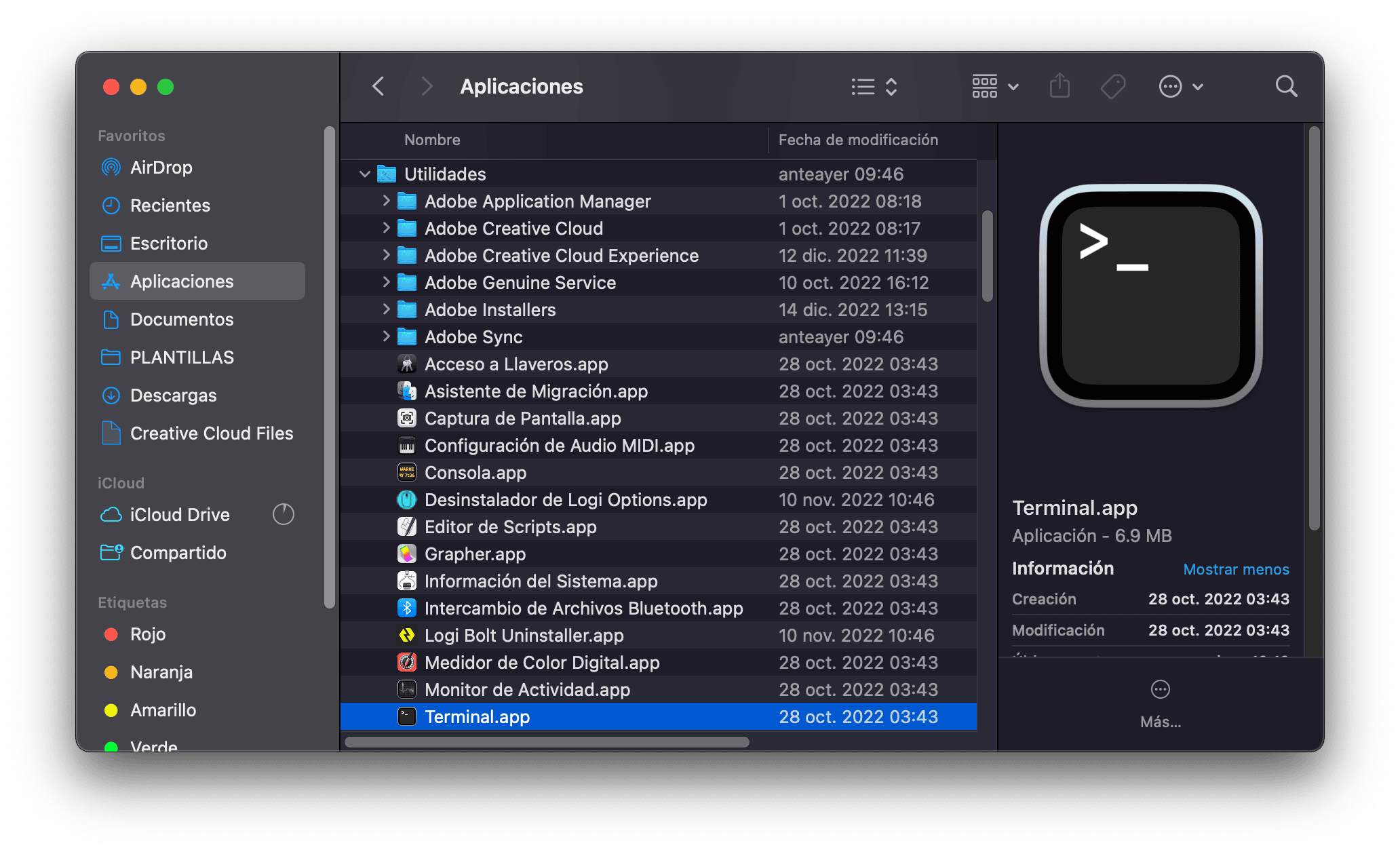Image resolution: width=1400 pixels, height=852 pixels.
Task: Open Monitor de Actividad.app
Action: pyautogui.click(x=528, y=689)
